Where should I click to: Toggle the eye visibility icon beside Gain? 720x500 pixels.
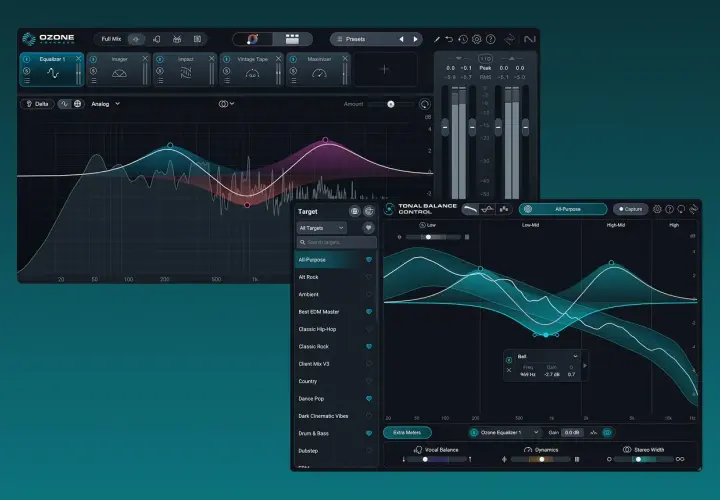tap(607, 433)
